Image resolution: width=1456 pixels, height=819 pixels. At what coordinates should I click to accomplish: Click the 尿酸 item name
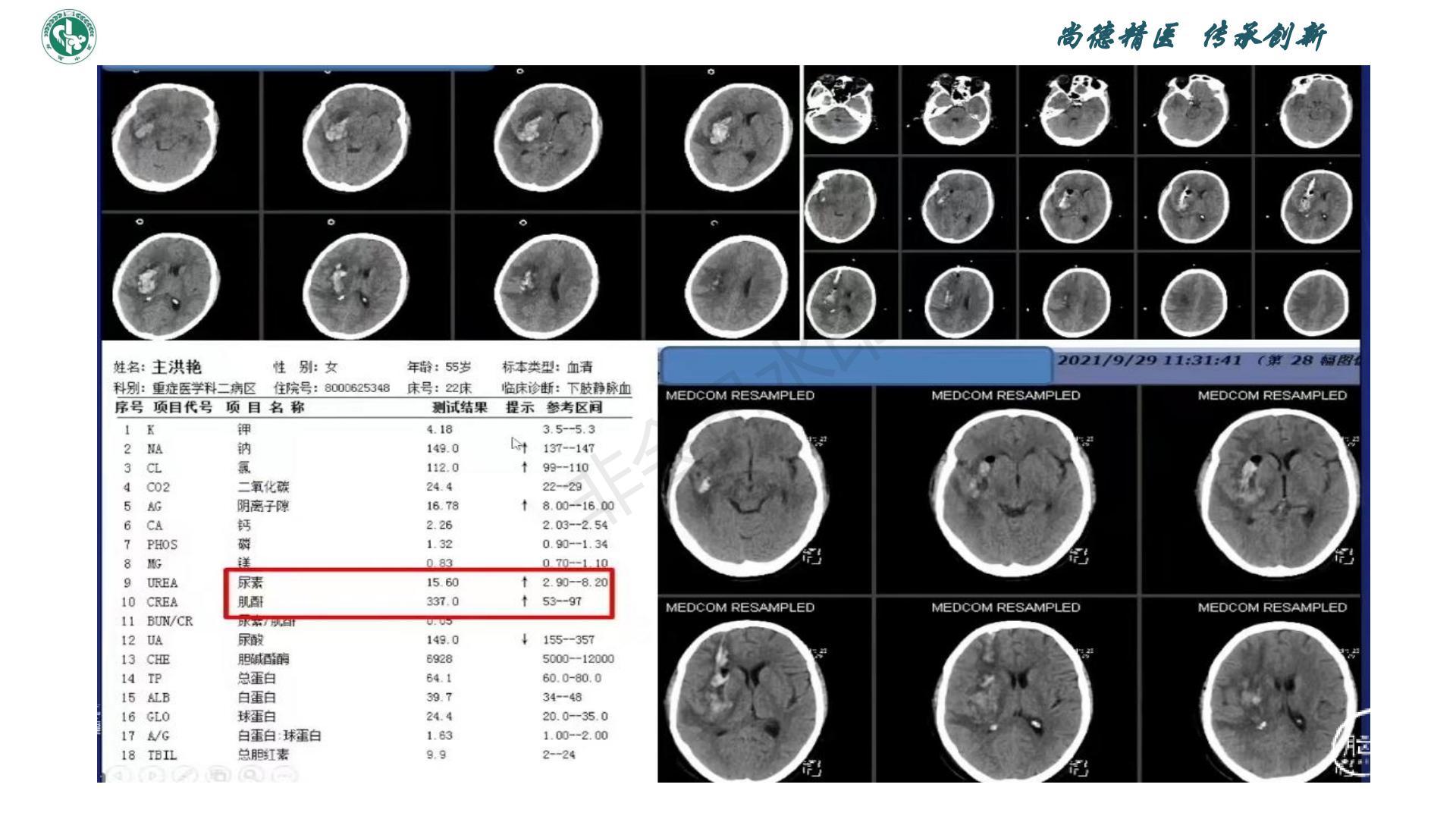[250, 640]
